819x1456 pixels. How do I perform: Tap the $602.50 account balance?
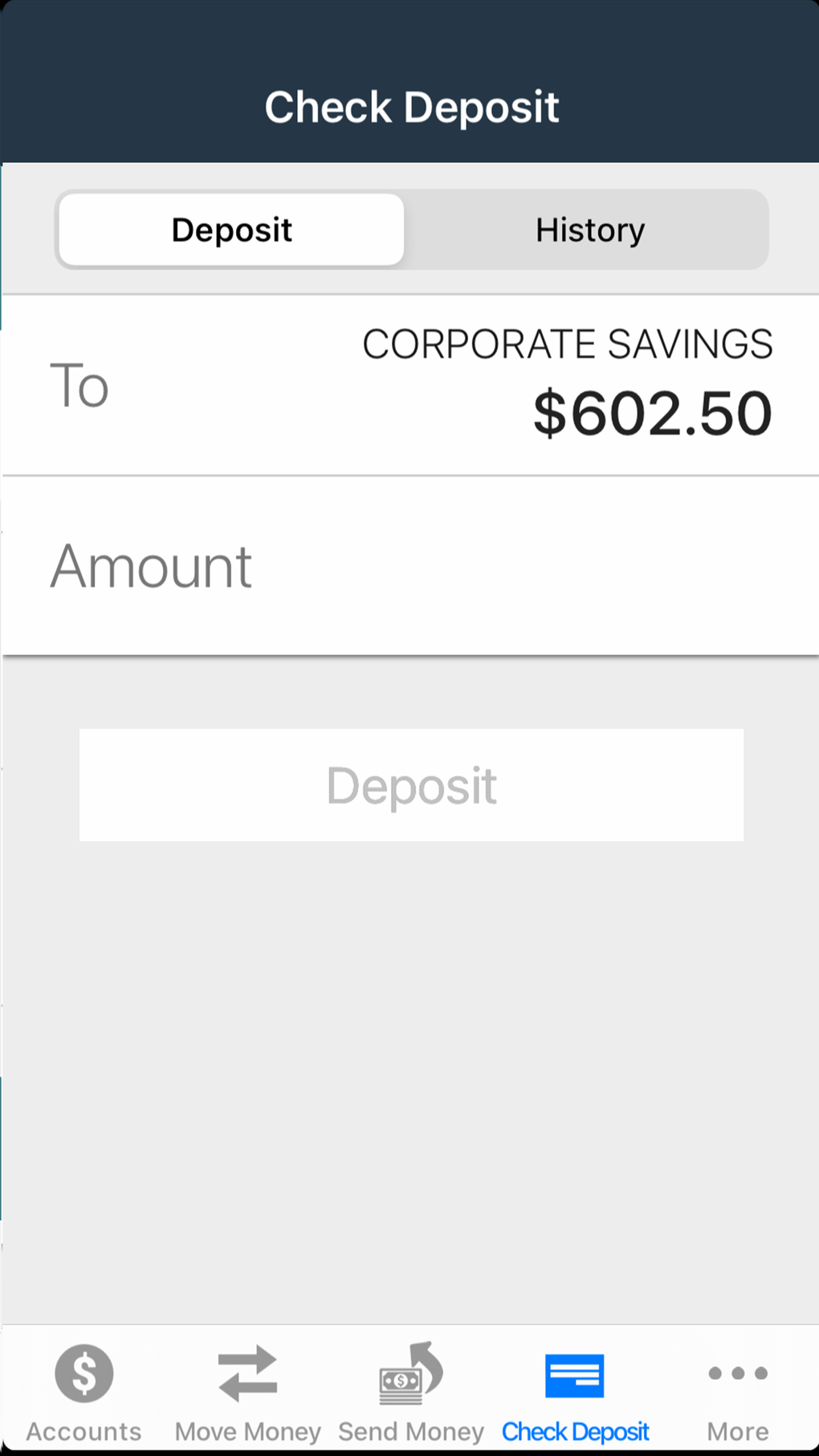point(652,414)
